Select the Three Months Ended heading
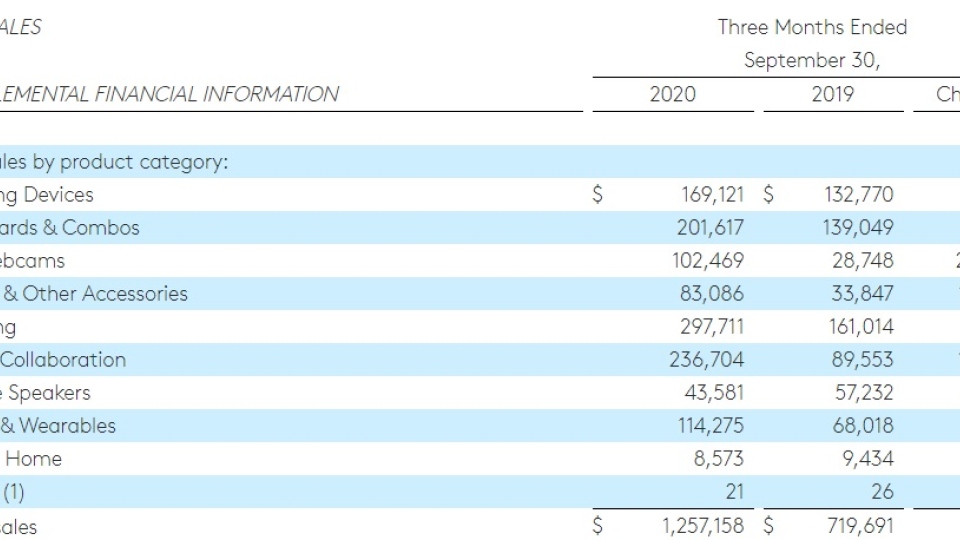 [812, 27]
